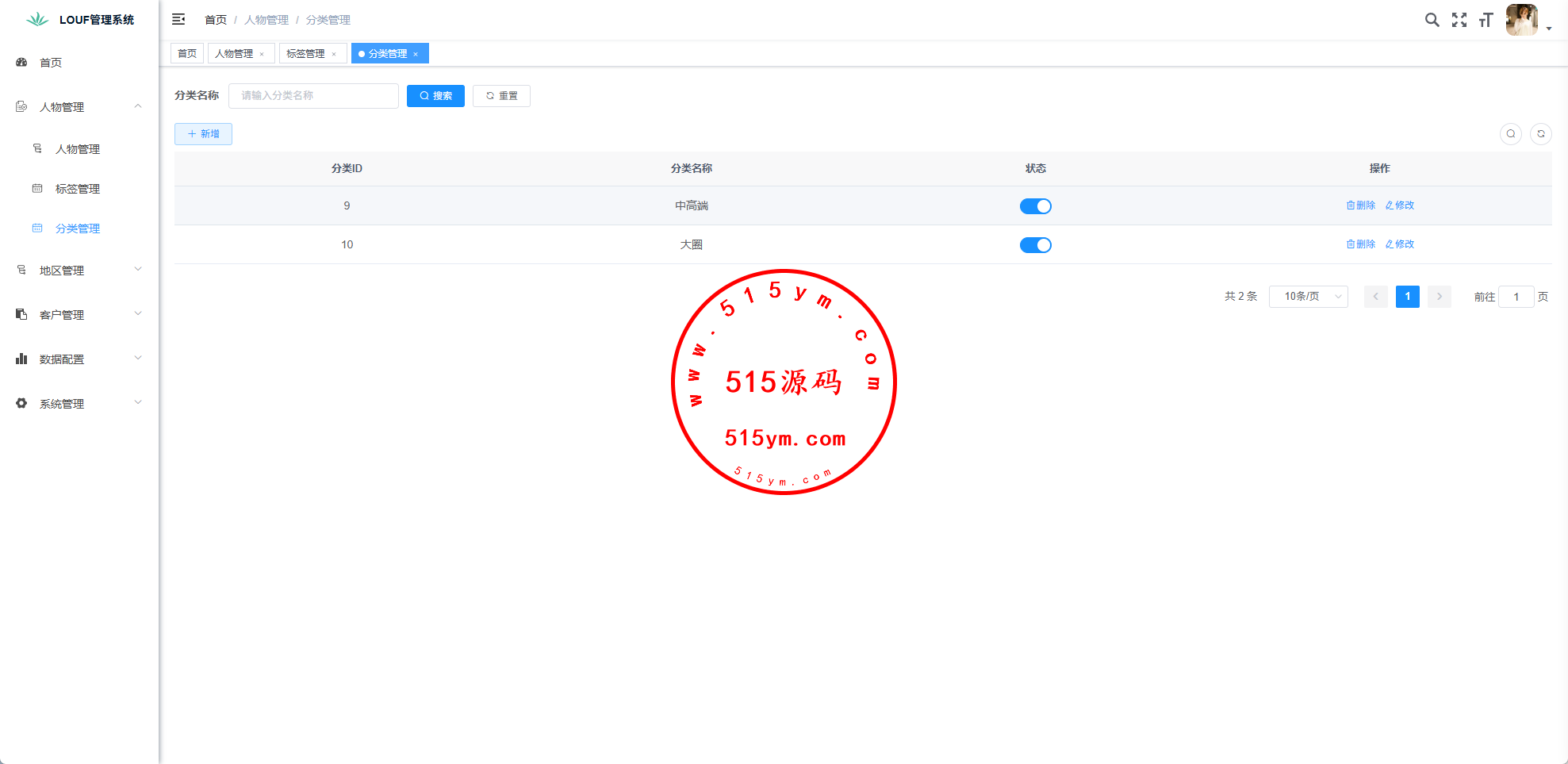Open the 10条/页 page size dropdown
Screen dimensions: 1568x764
(x=1308, y=297)
